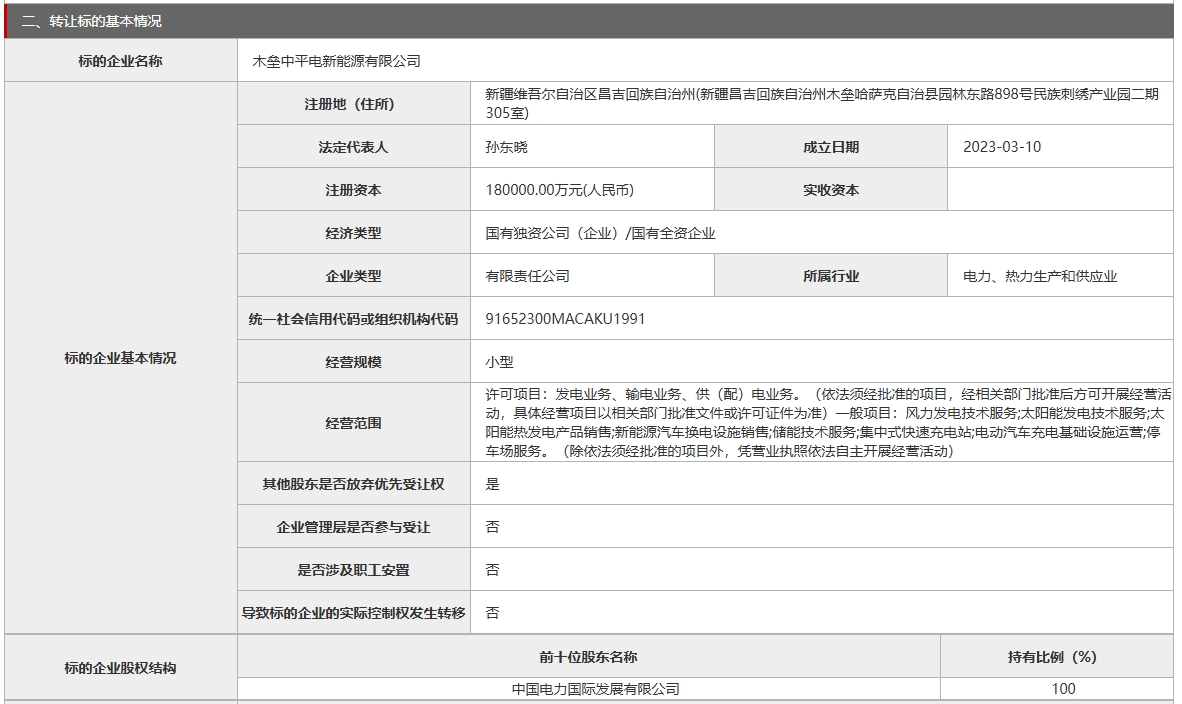Select shareholder 中国电力国际发展有限公司
The height and width of the screenshot is (704, 1182).
coord(596,689)
